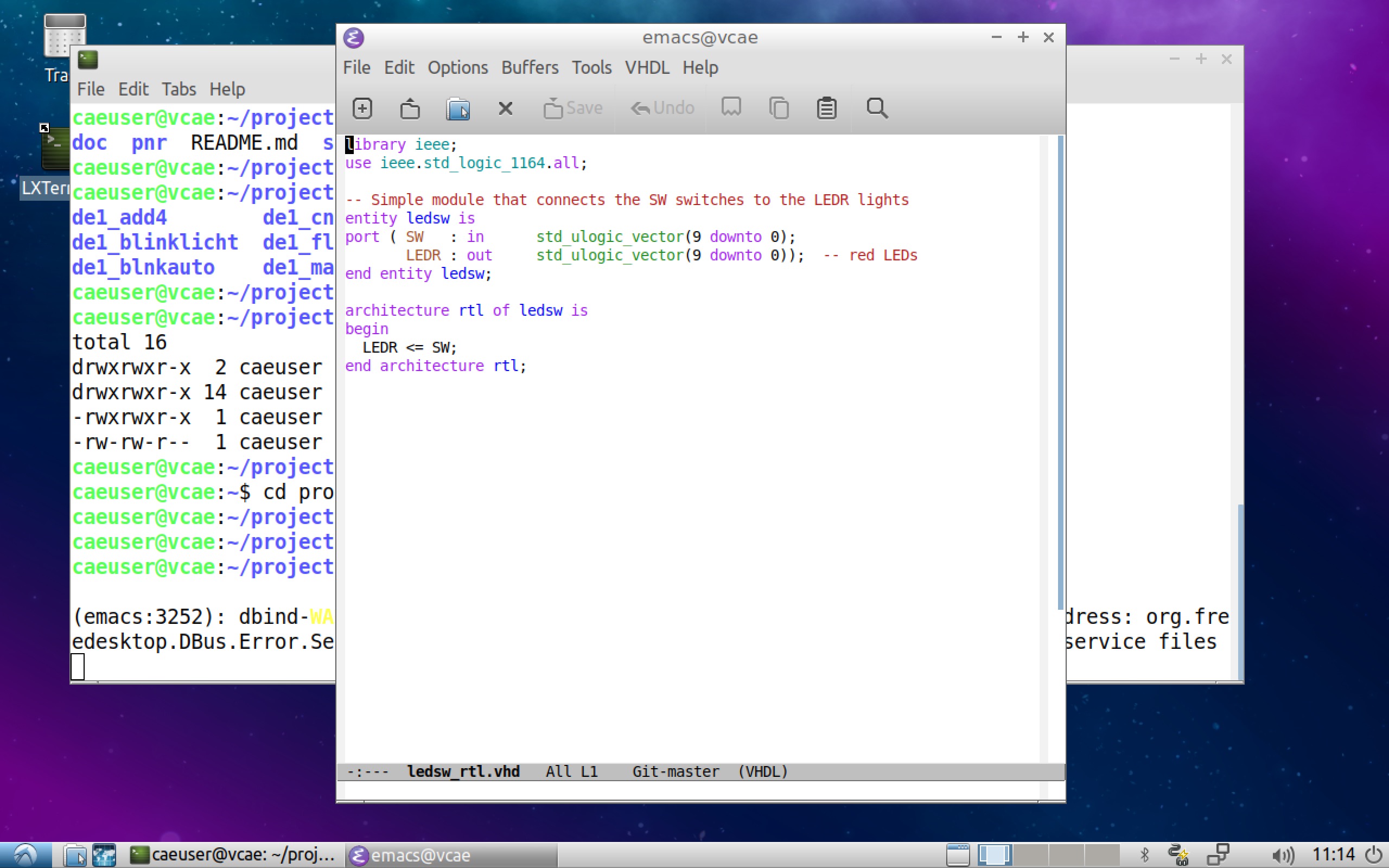Click the Git-master mode line indicator

[x=676, y=771]
